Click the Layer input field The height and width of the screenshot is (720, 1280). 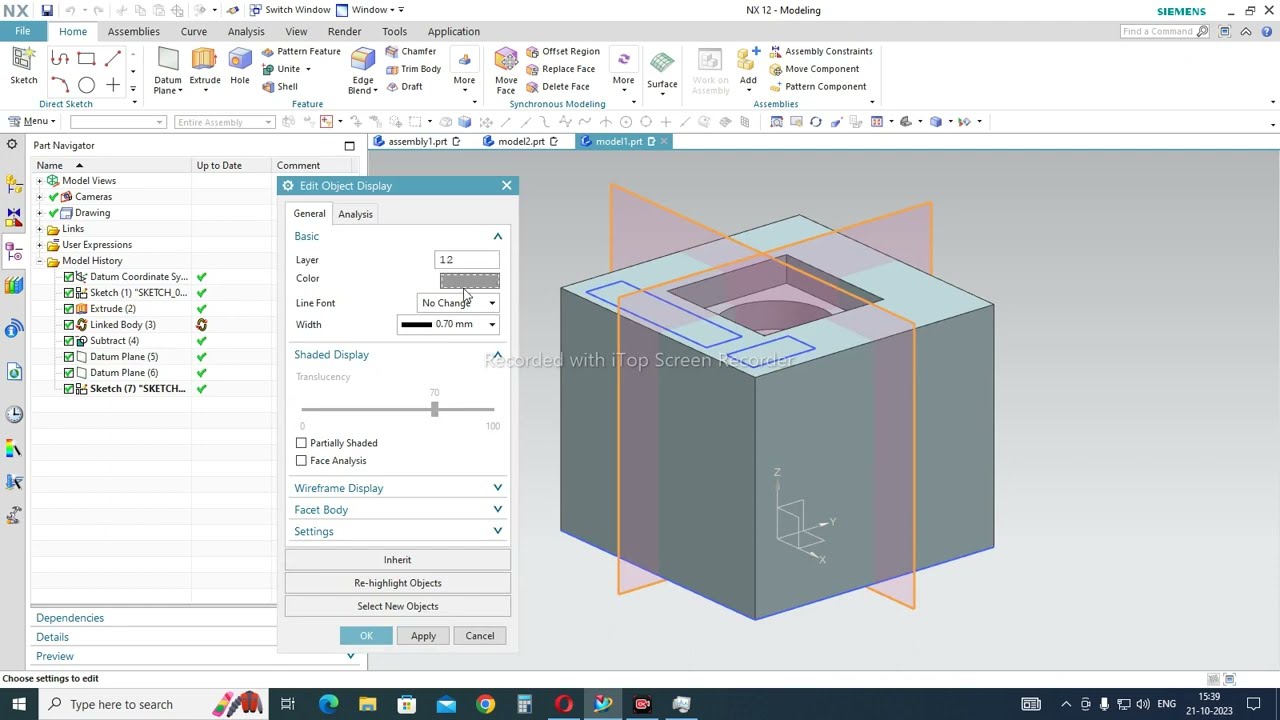tap(467, 260)
